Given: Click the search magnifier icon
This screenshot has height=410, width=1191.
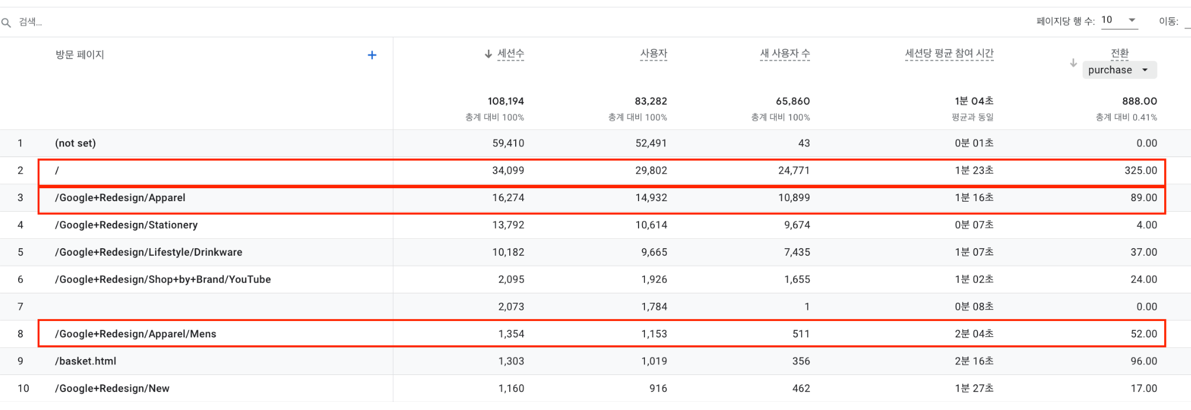Looking at the screenshot, I should 6,22.
